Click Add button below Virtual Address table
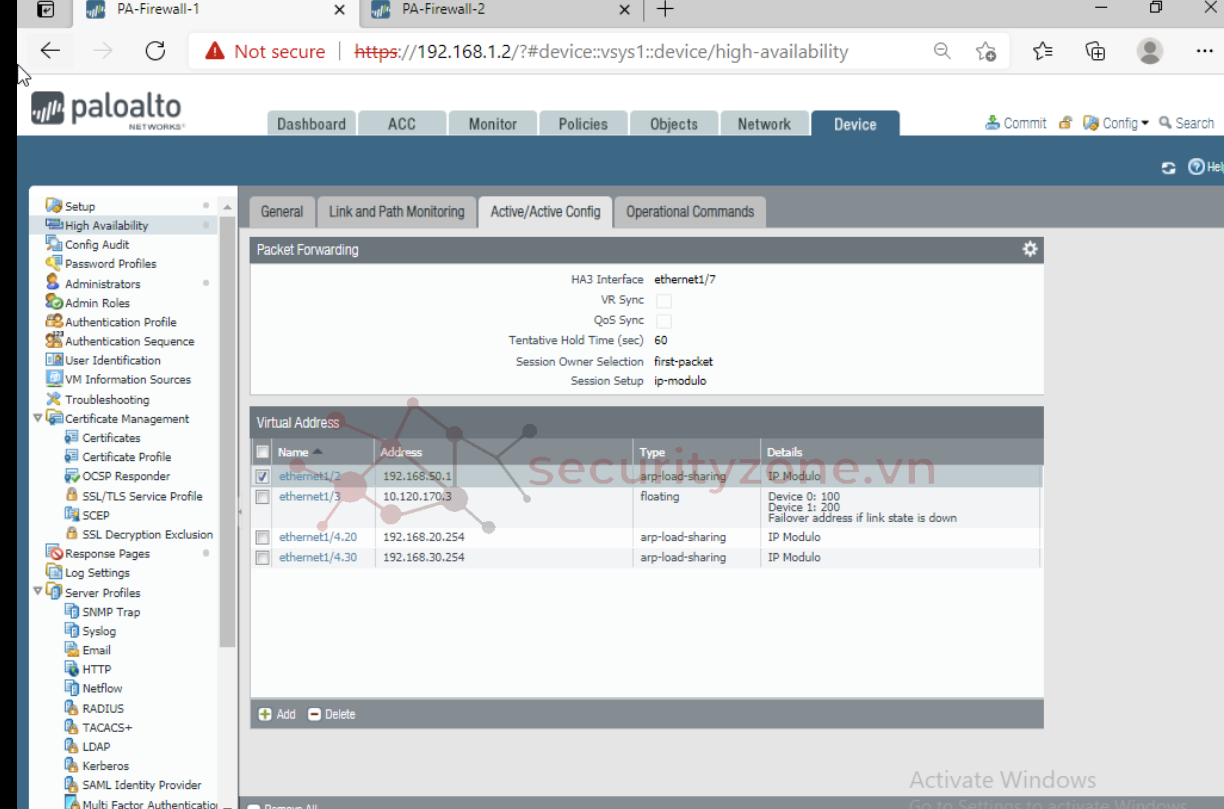1224x809 pixels. coord(277,714)
